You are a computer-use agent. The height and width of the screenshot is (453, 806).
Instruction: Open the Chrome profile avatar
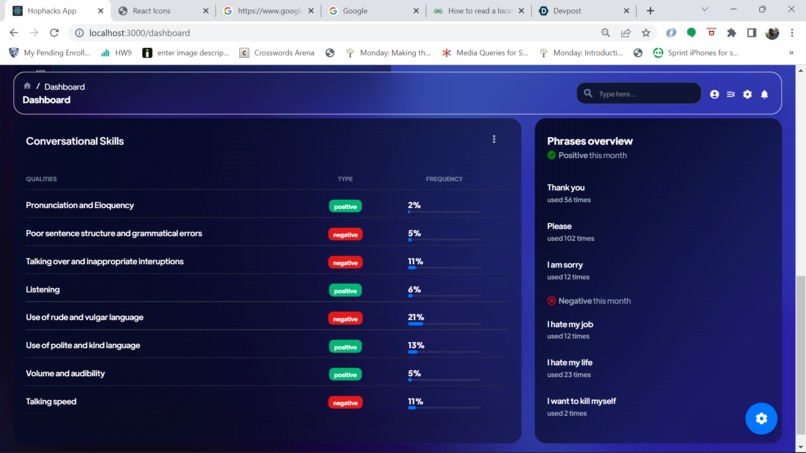[x=772, y=33]
